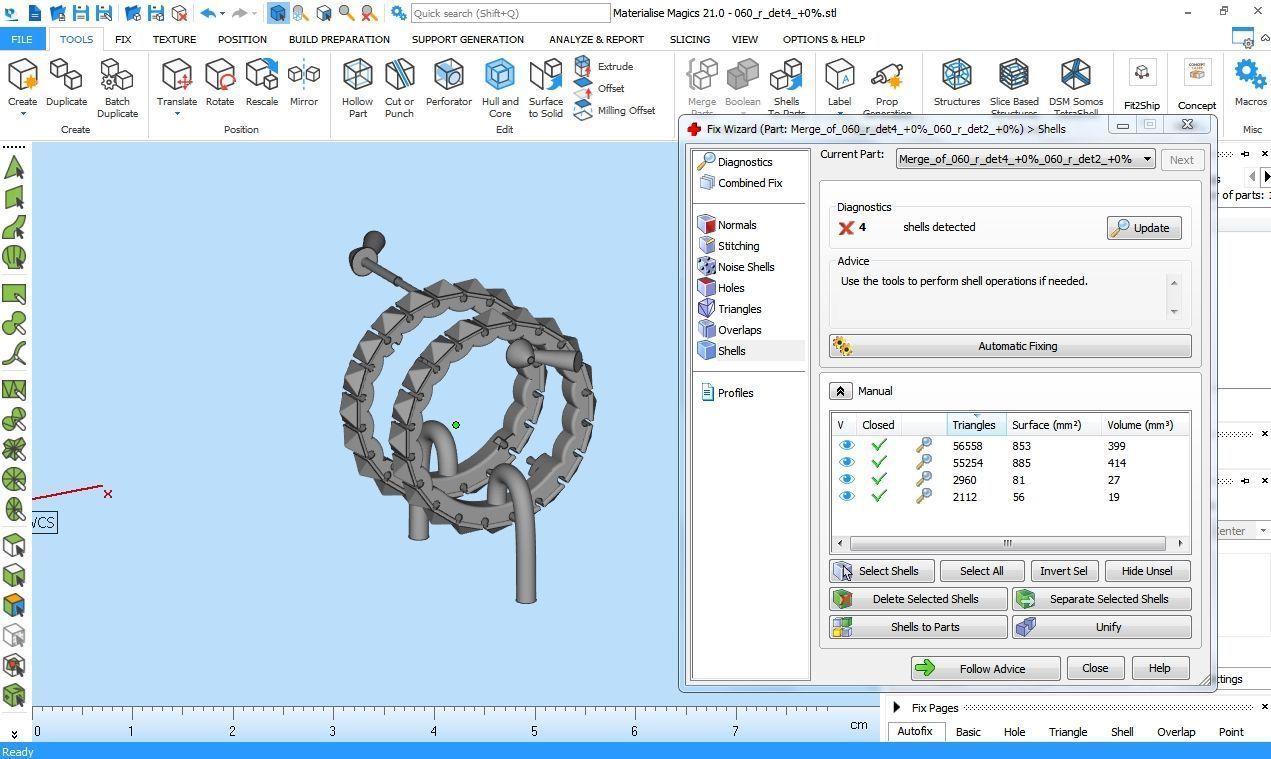
Task: Open the Macros tool
Action: click(x=1250, y=83)
